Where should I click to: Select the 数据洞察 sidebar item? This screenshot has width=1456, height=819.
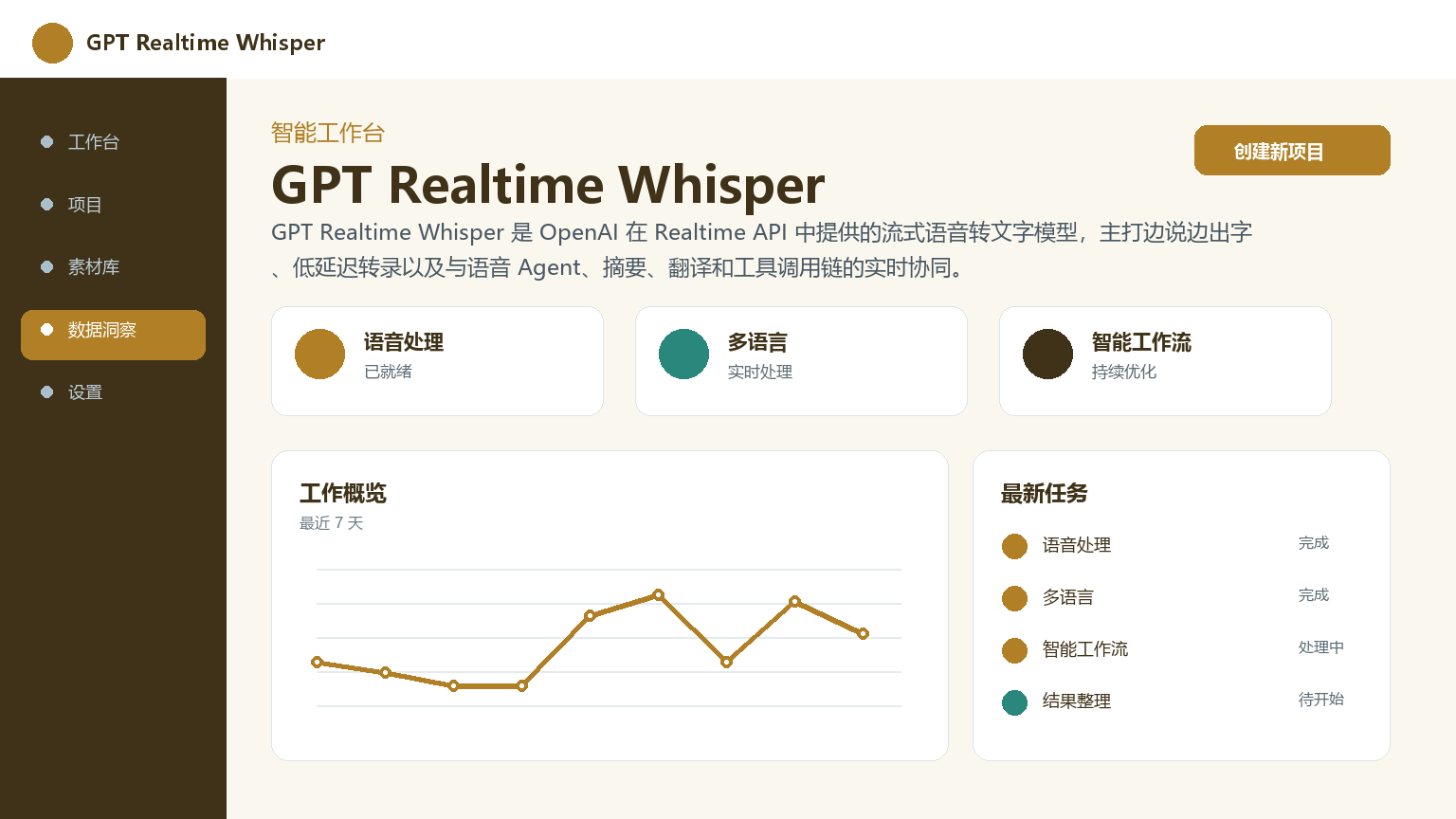[113, 335]
